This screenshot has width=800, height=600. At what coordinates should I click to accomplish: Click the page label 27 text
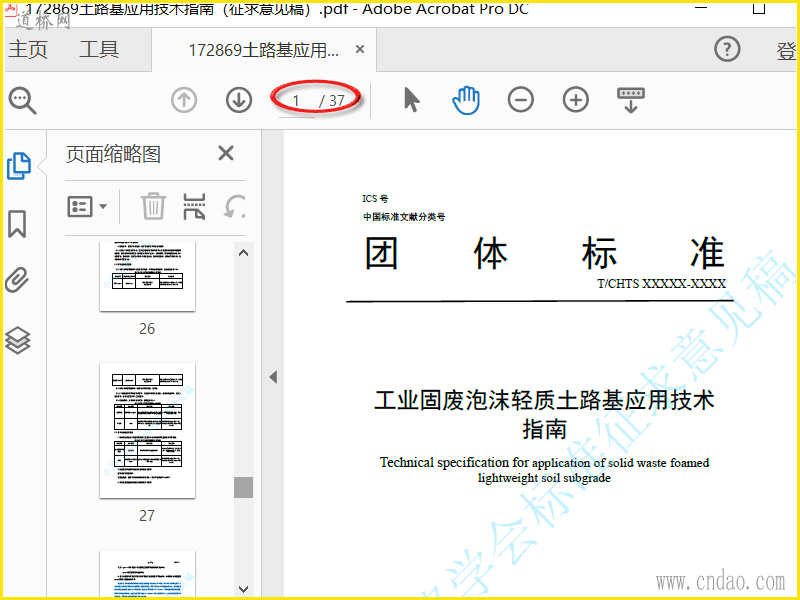tap(147, 515)
